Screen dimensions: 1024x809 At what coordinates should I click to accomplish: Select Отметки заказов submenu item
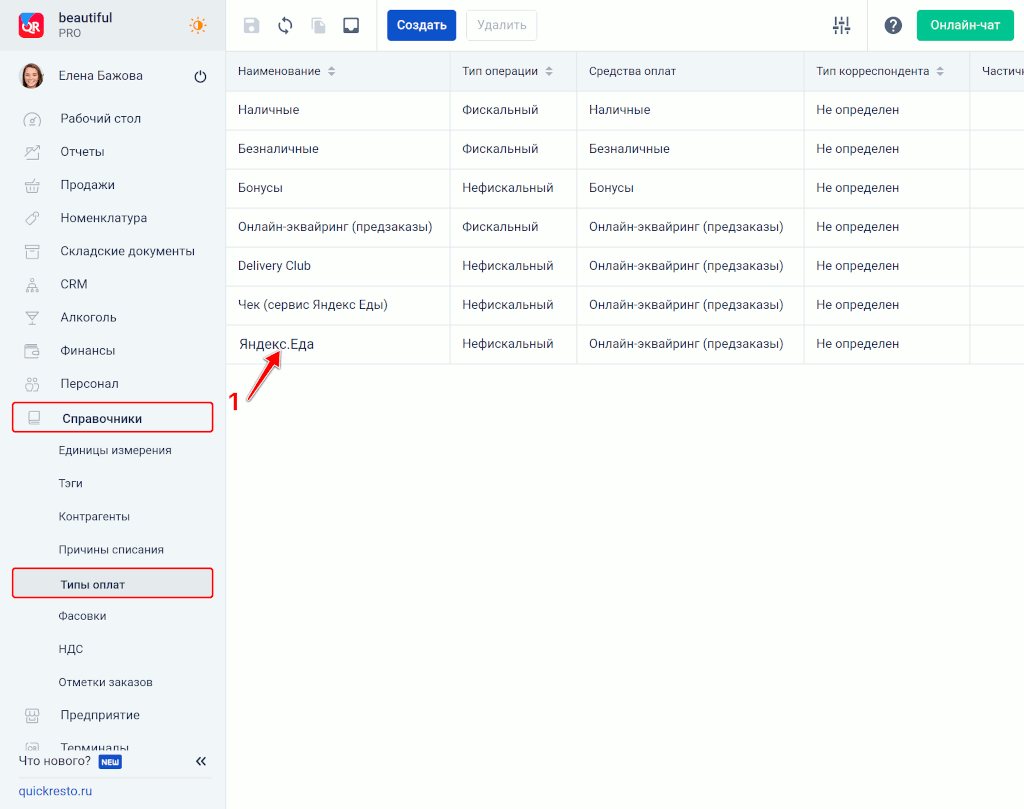pyautogui.click(x=105, y=682)
